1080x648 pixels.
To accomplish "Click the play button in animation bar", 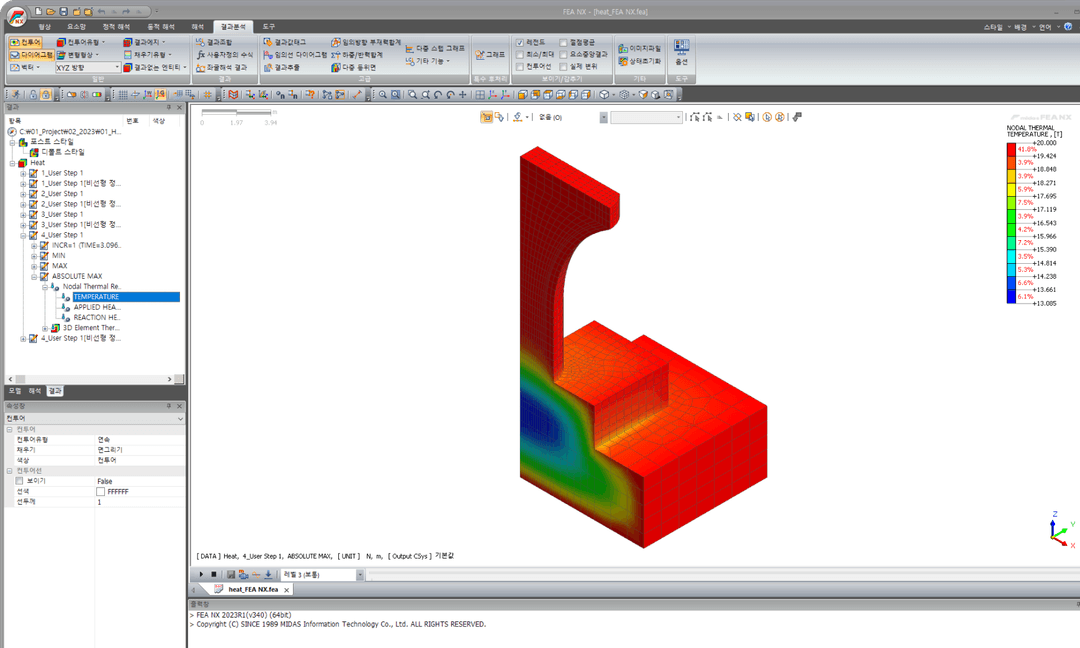I will coord(201,574).
